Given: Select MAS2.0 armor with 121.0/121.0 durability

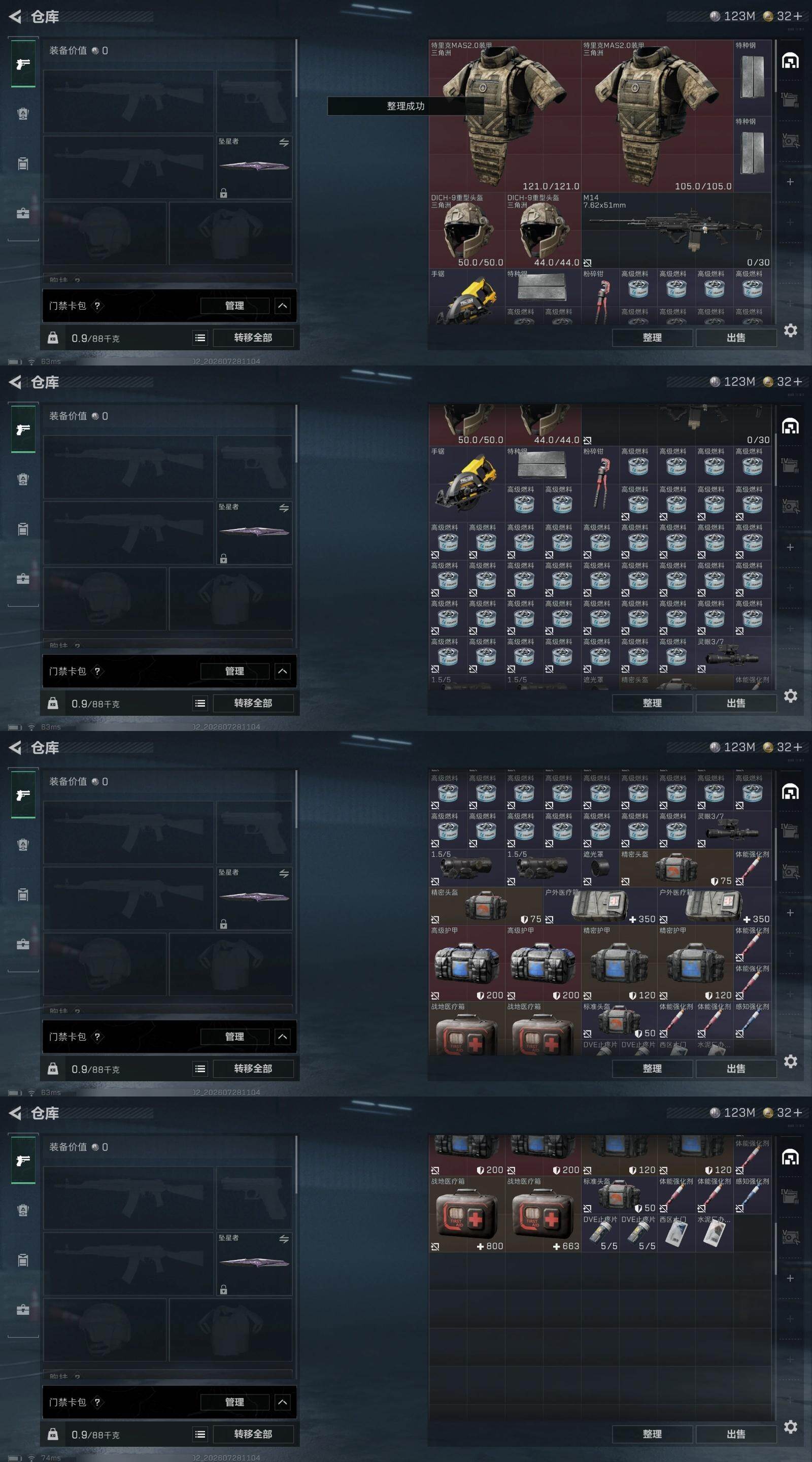Looking at the screenshot, I should tap(505, 116).
